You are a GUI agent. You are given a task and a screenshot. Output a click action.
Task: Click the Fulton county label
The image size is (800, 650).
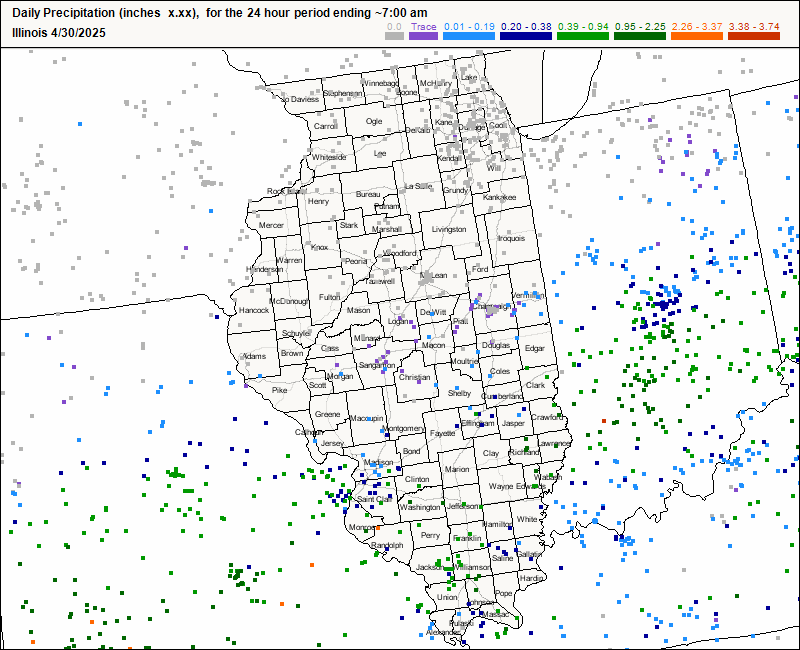pyautogui.click(x=329, y=297)
